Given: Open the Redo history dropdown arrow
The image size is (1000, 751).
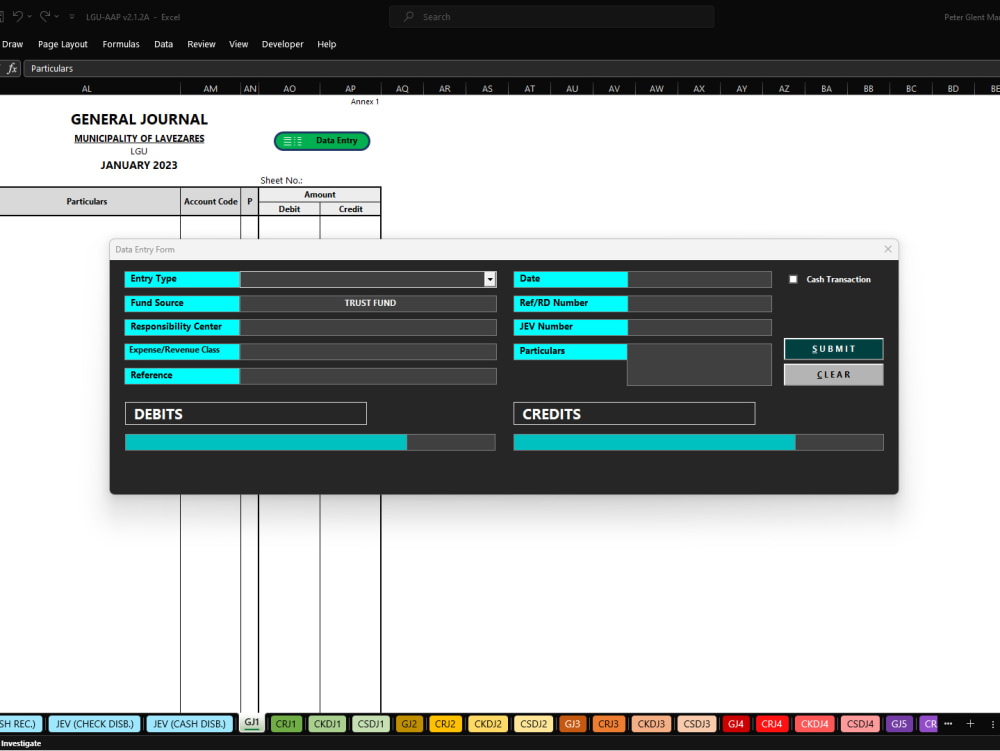Looking at the screenshot, I should pyautogui.click(x=57, y=17).
